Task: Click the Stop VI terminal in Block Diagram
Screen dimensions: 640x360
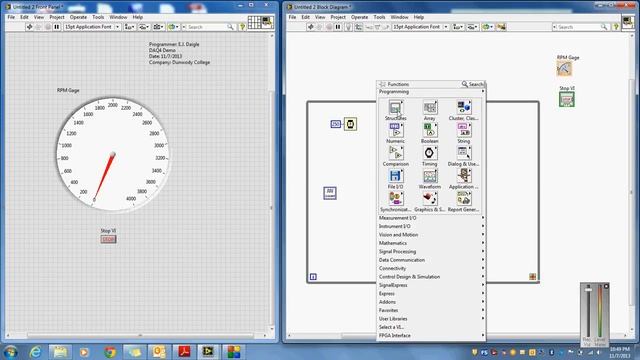Action: tap(567, 99)
